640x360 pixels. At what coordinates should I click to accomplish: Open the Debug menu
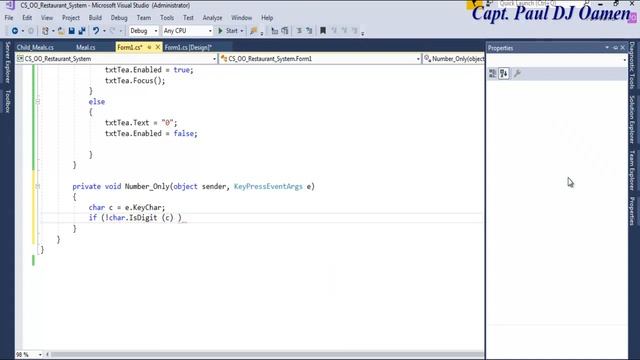[119, 18]
